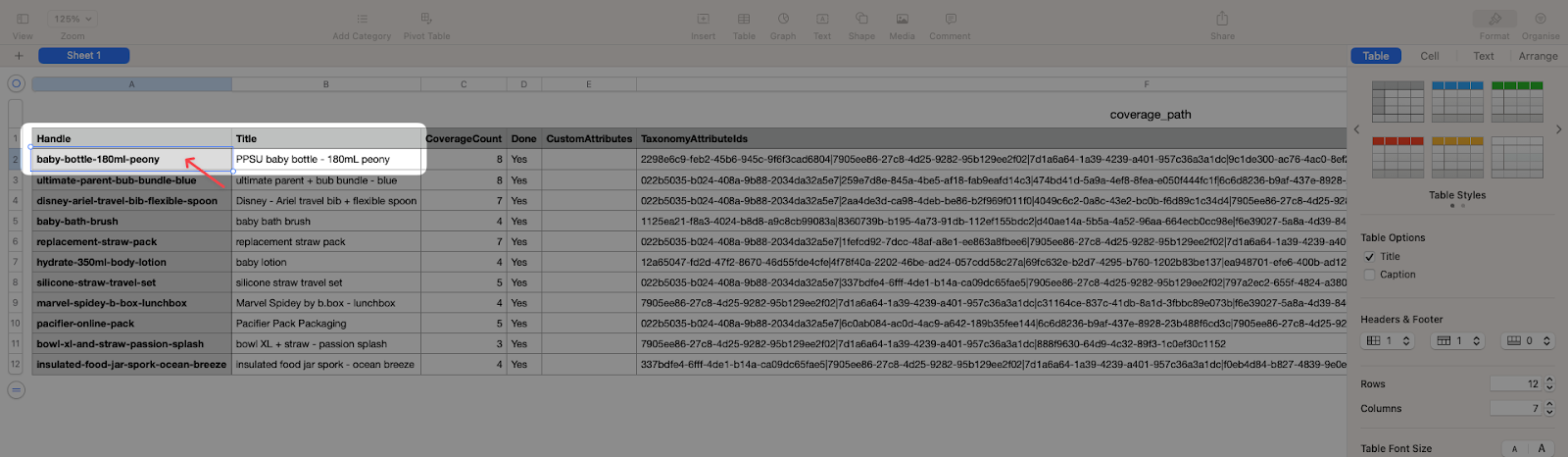The width and height of the screenshot is (1568, 457).
Task: Switch to the Cell tab
Action: [x=1430, y=56]
